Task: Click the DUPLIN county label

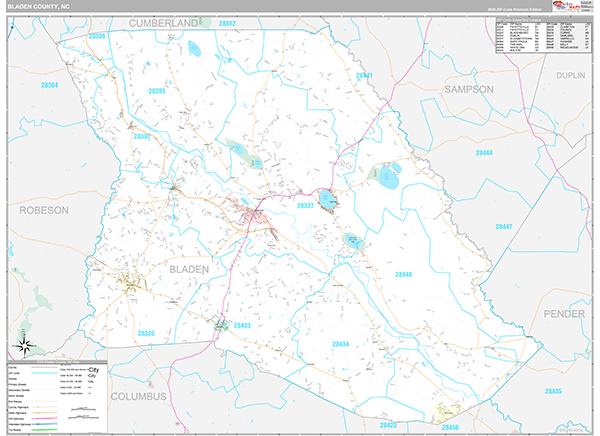Action: click(x=570, y=75)
